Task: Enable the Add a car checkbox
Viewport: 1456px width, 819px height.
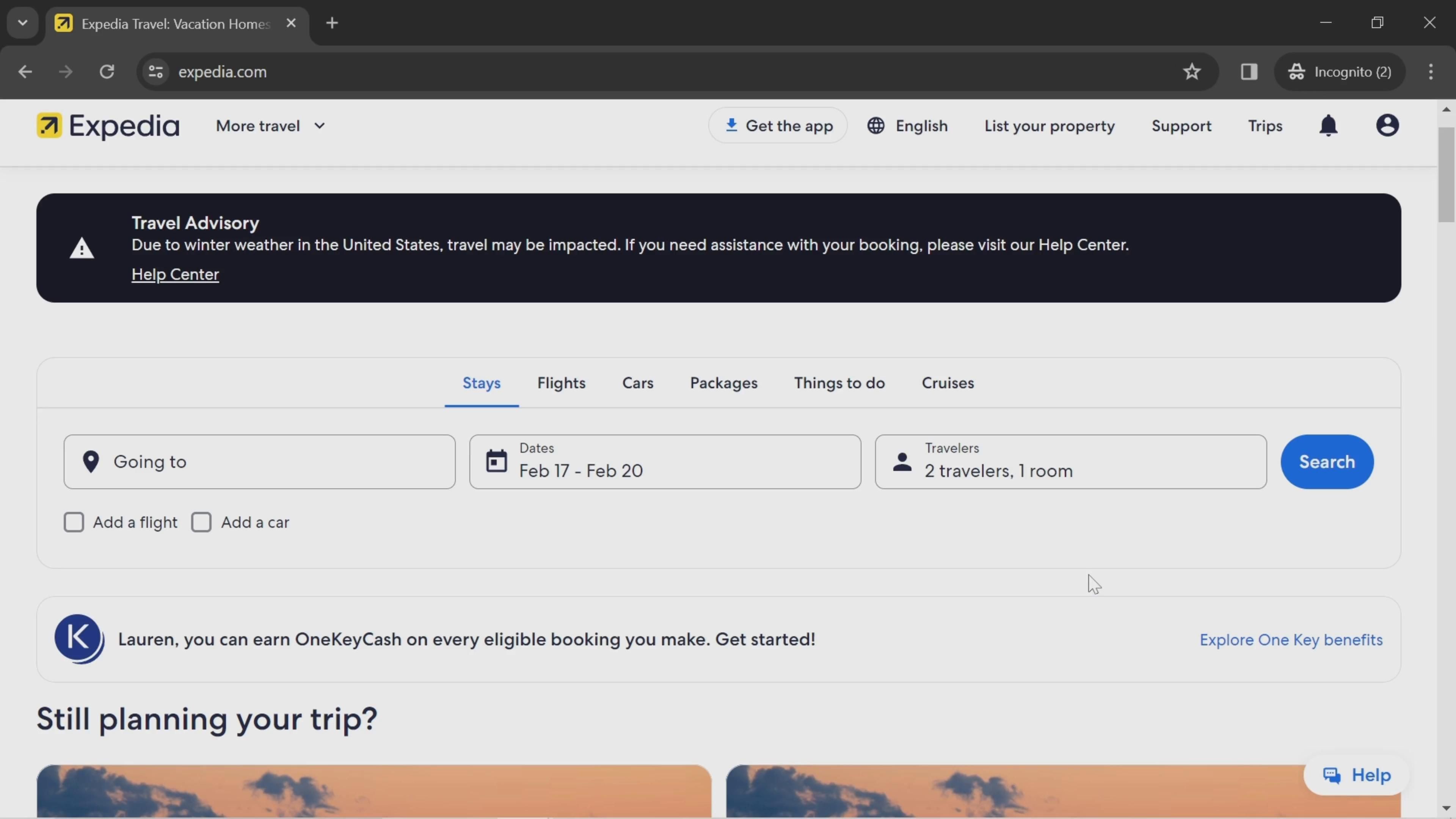Action: pos(201,522)
